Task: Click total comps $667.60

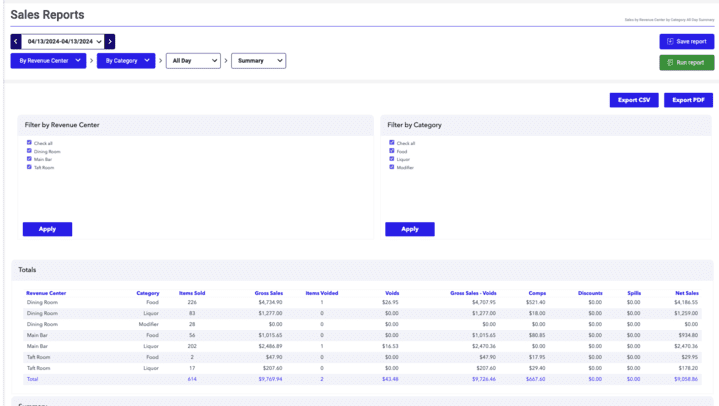Action: click(x=536, y=379)
